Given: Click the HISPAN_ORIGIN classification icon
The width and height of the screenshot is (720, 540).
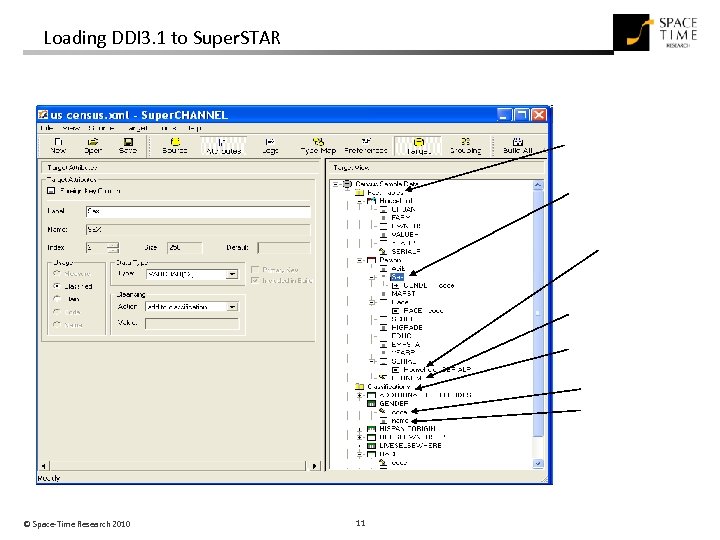Looking at the screenshot, I should [x=371, y=429].
